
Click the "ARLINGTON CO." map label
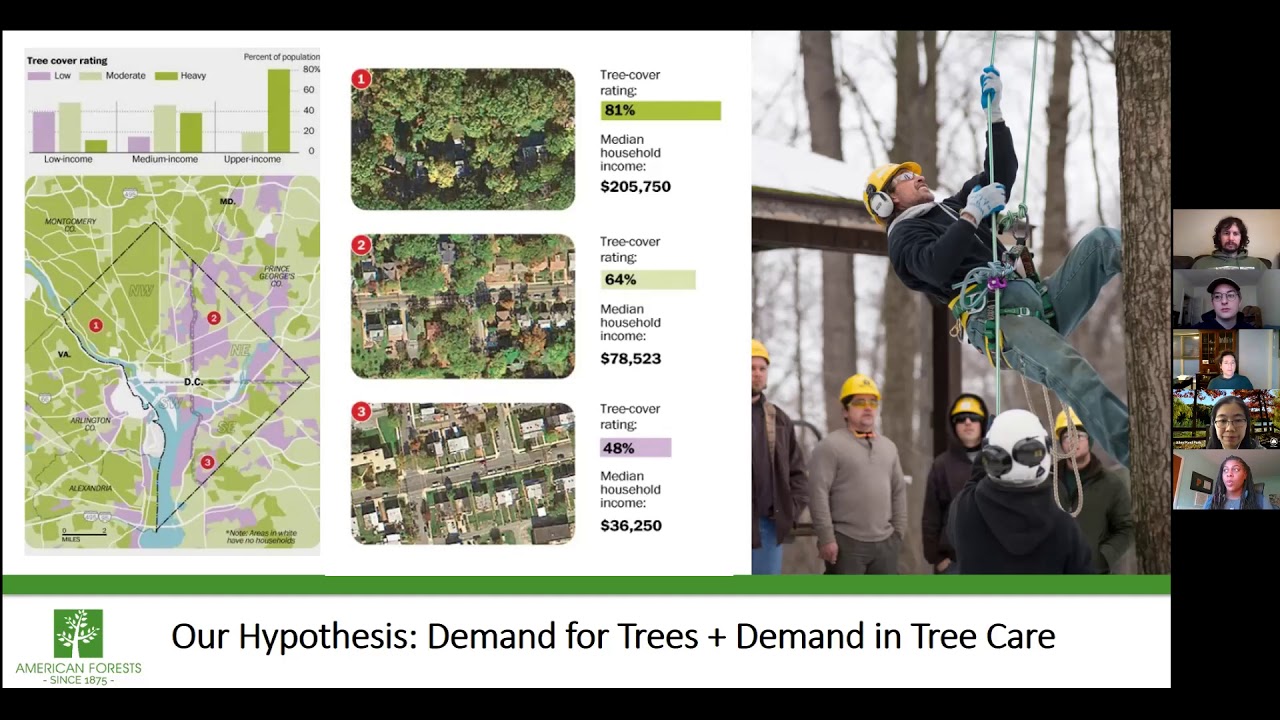(x=90, y=424)
